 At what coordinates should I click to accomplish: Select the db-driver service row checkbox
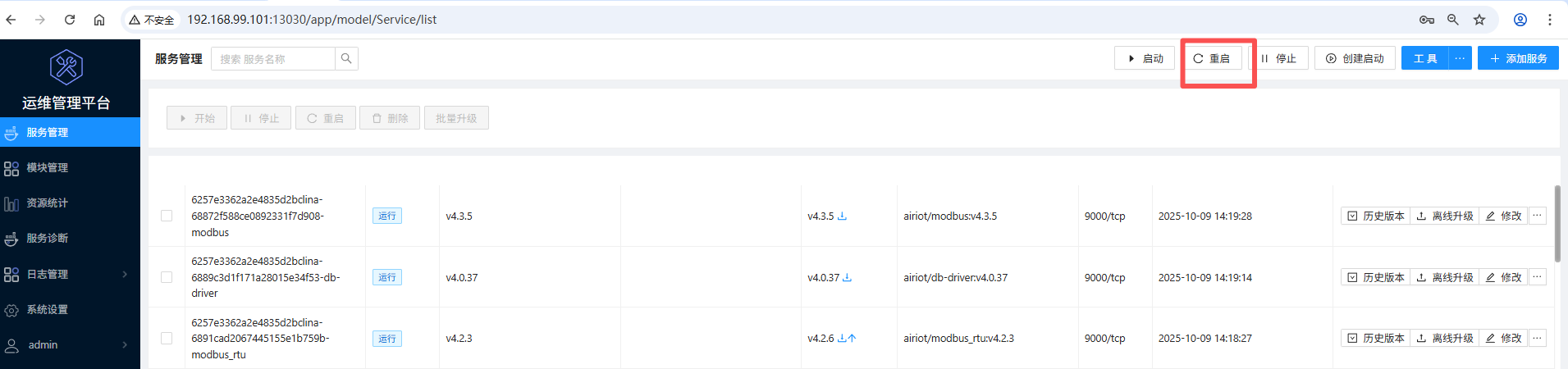pyautogui.click(x=167, y=277)
